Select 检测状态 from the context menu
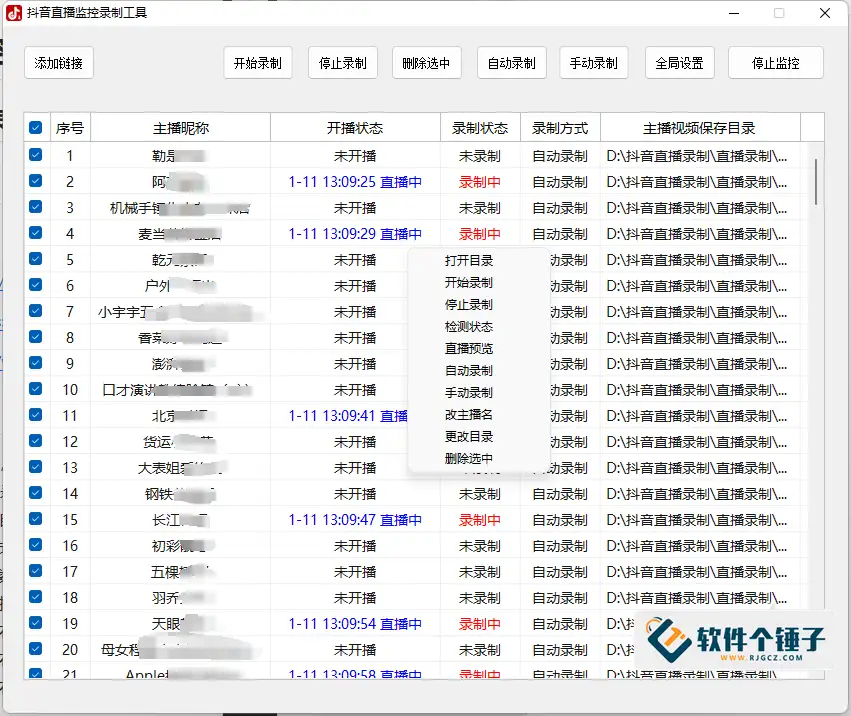 469,326
